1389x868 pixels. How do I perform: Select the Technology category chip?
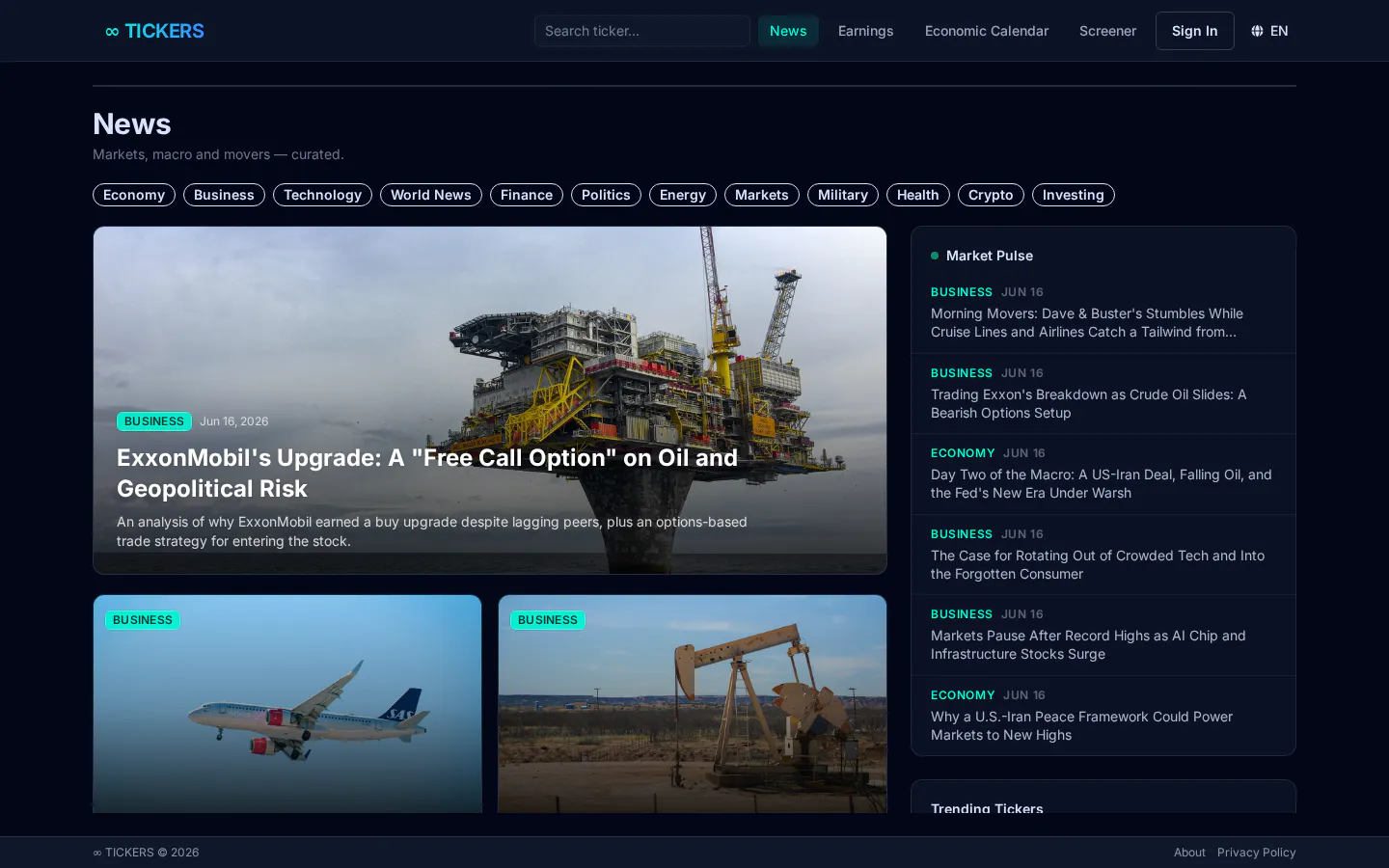[x=322, y=195]
